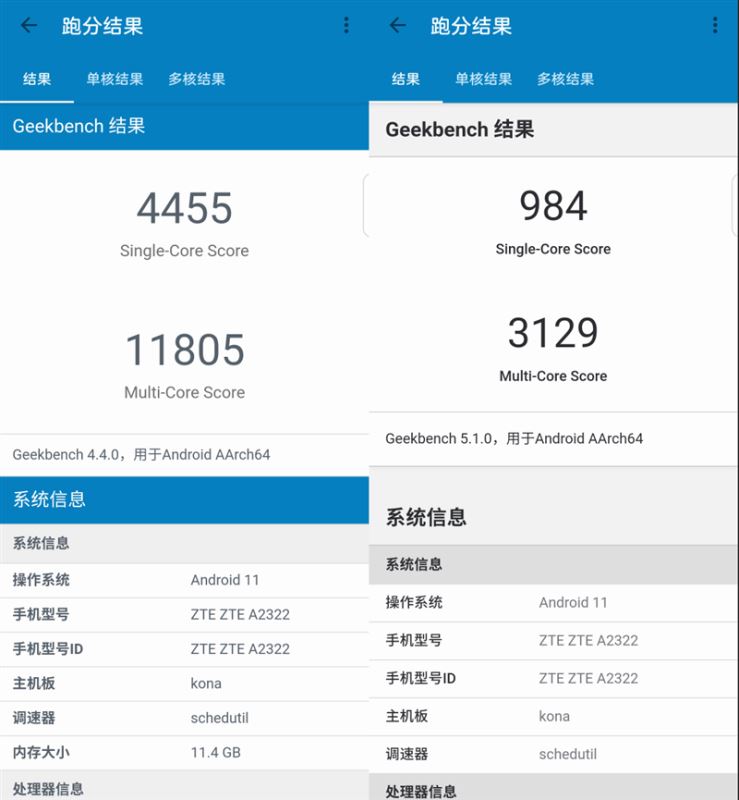Open overflow menu in right Geekbench 5 screen
The width and height of the screenshot is (739, 800).
715,25
